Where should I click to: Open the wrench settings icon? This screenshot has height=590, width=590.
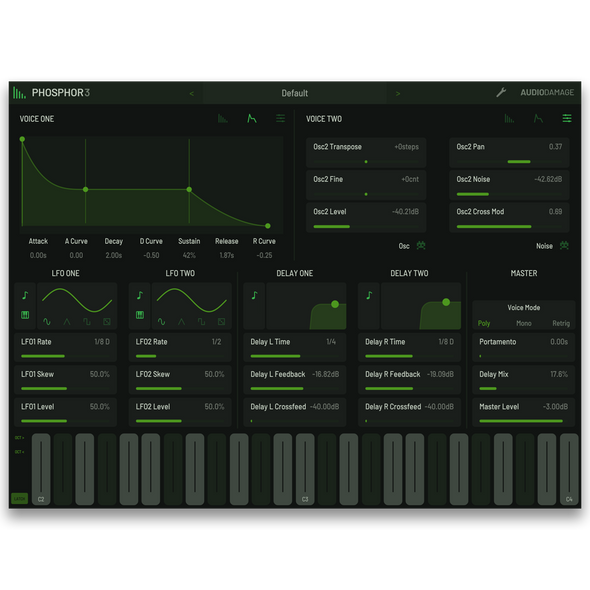[501, 92]
